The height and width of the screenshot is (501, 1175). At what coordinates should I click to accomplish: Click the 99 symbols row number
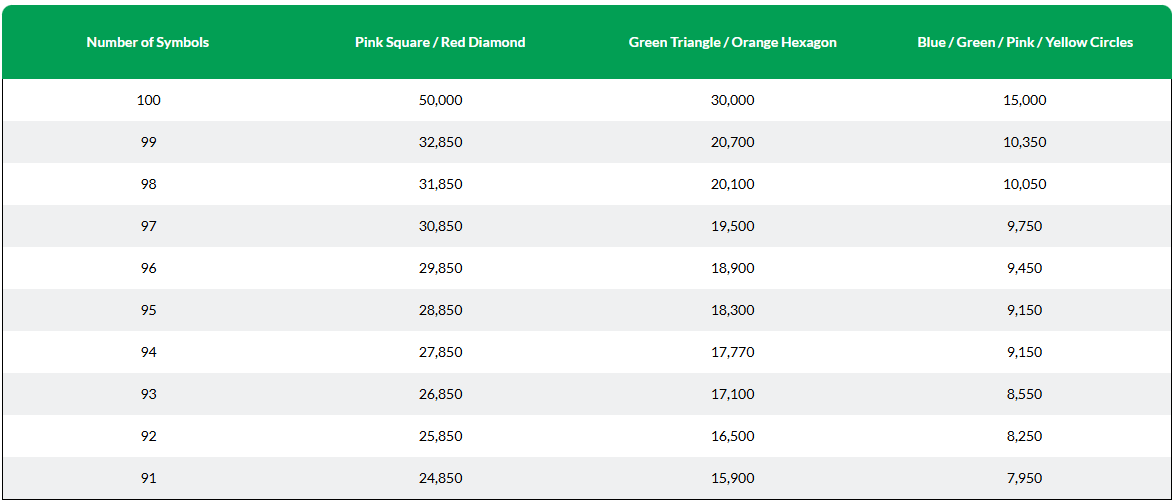point(148,142)
